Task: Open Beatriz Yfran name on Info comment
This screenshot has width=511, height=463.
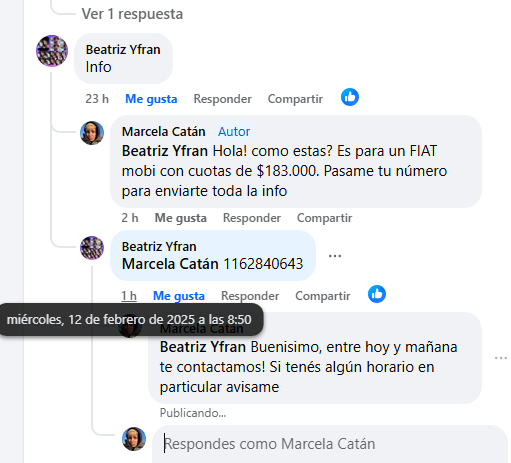Action: pos(123,50)
